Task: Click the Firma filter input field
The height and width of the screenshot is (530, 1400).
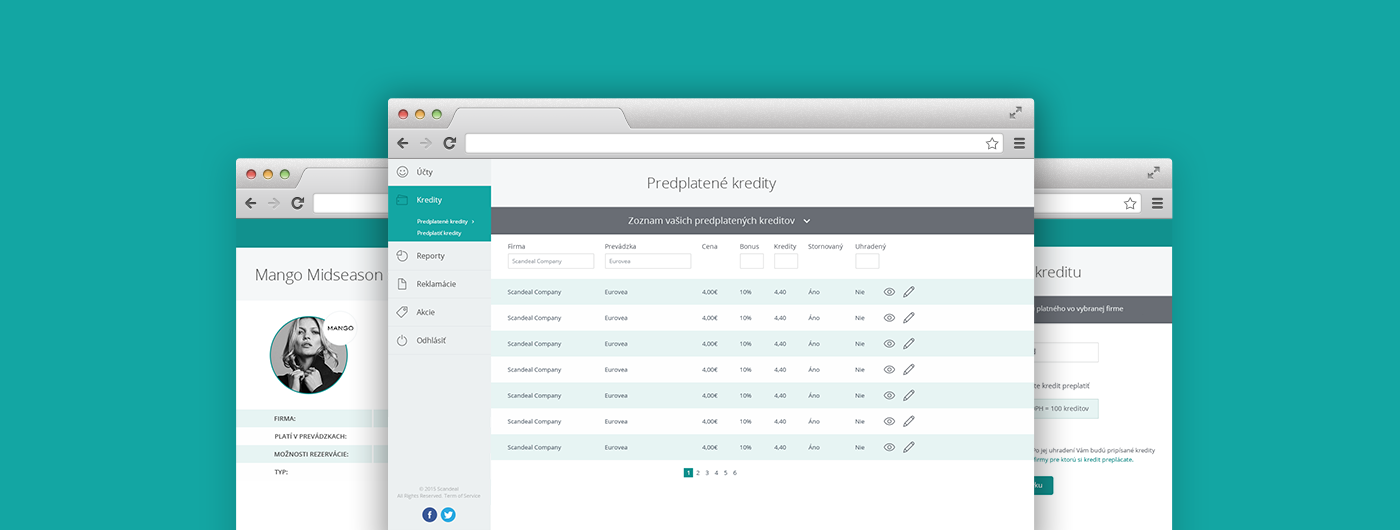Action: [x=550, y=261]
